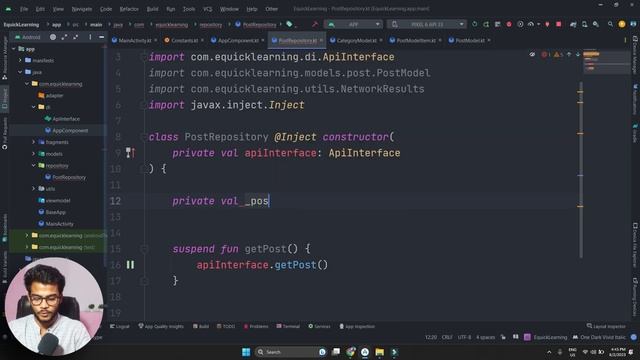Open the user account avatar icon
This screenshot has width=640, height=360.
622,24
